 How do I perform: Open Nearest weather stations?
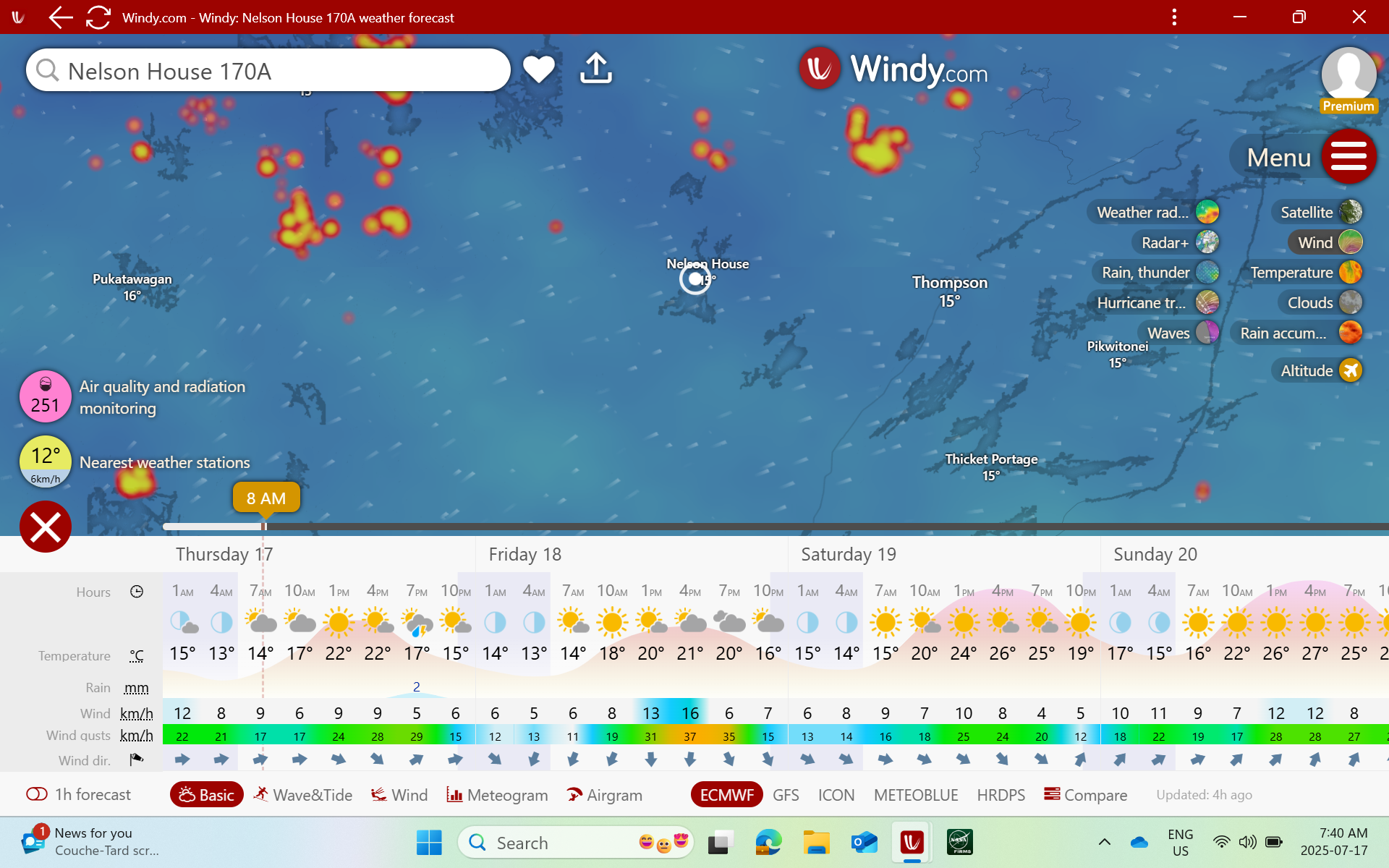[164, 462]
